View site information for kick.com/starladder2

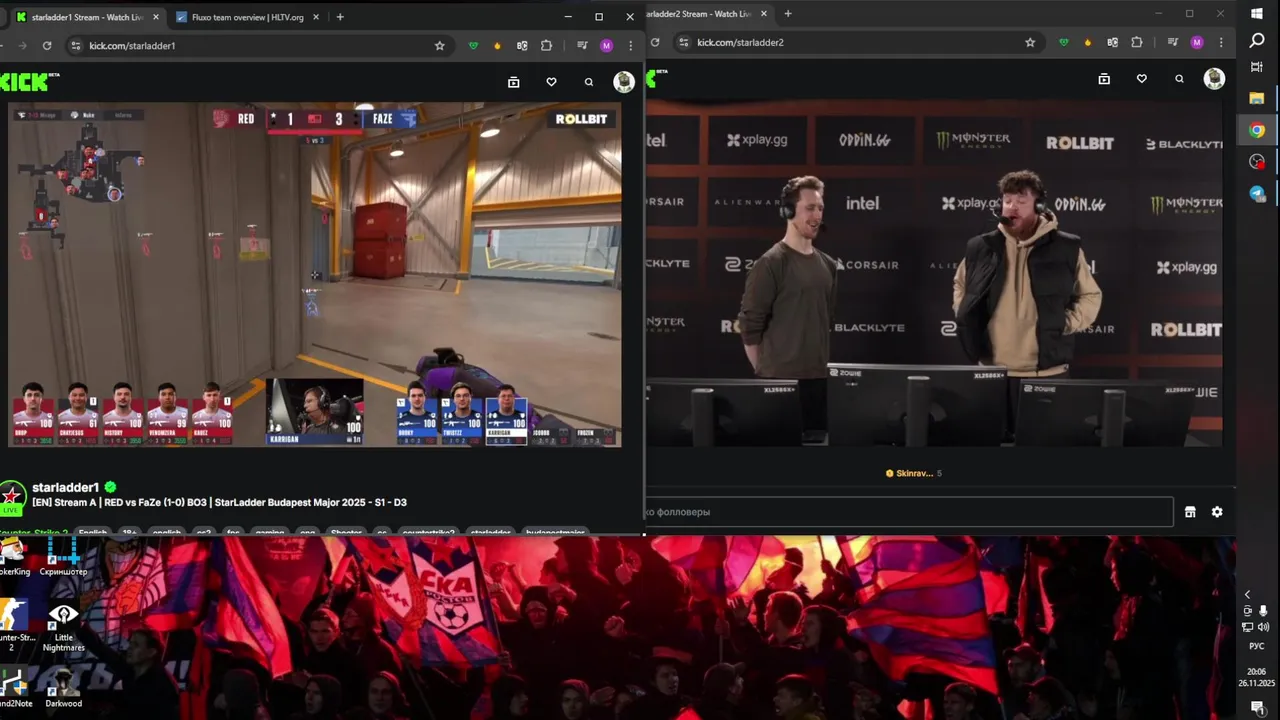tap(684, 42)
